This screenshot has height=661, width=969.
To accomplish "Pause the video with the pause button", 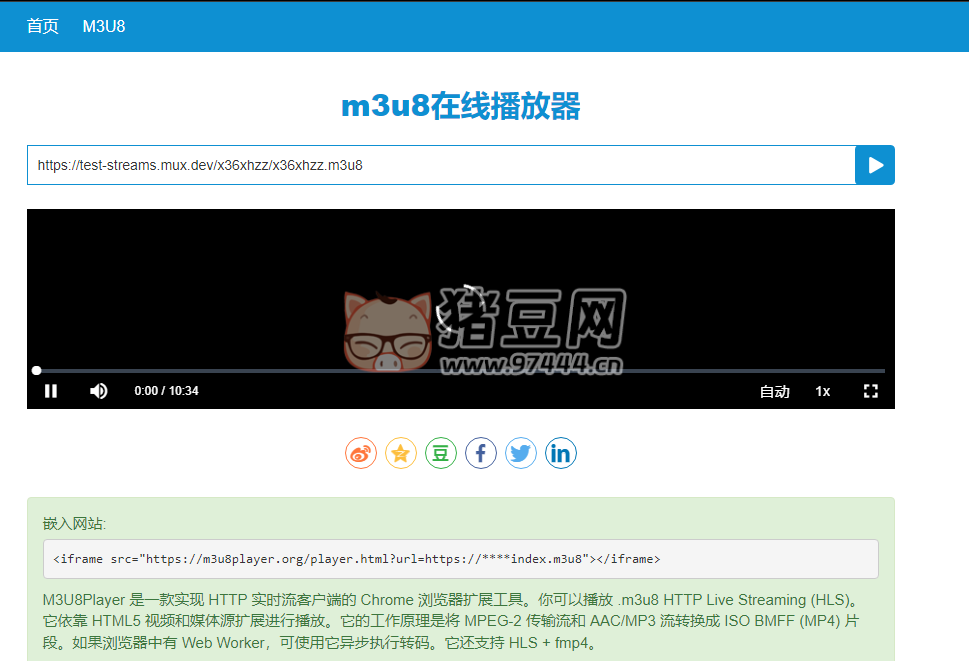I will (51, 391).
